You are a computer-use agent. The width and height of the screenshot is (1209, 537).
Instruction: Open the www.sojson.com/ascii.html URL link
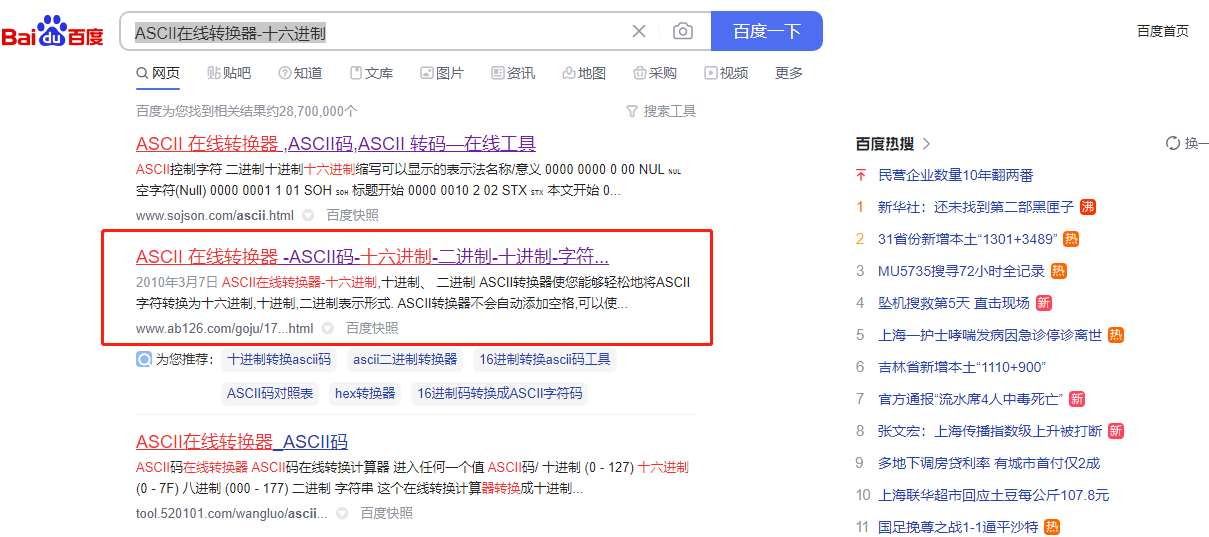215,215
